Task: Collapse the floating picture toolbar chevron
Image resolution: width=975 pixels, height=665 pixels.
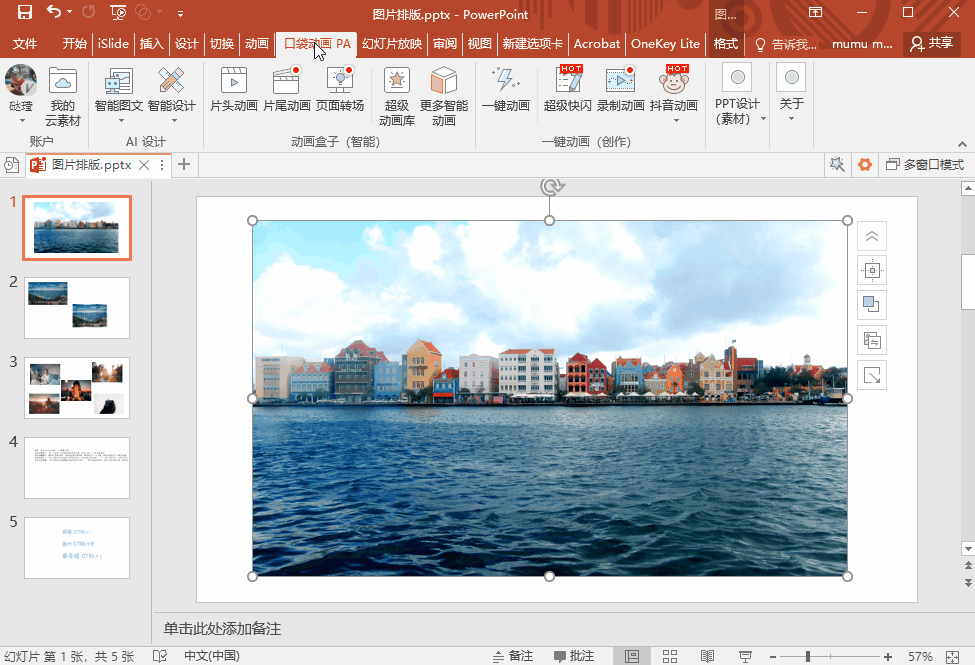Action: pos(872,236)
